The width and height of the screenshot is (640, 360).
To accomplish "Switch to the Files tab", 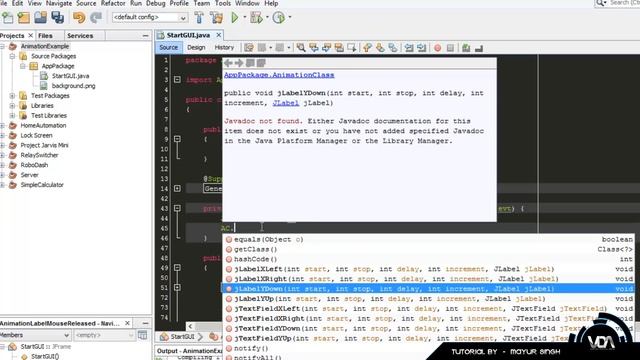I will click(45, 36).
